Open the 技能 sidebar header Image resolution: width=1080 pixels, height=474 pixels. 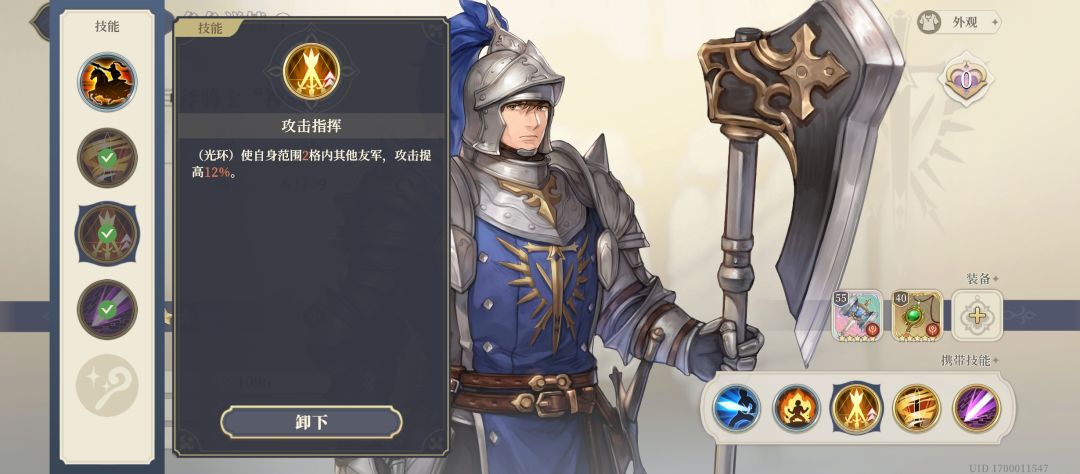tap(107, 26)
